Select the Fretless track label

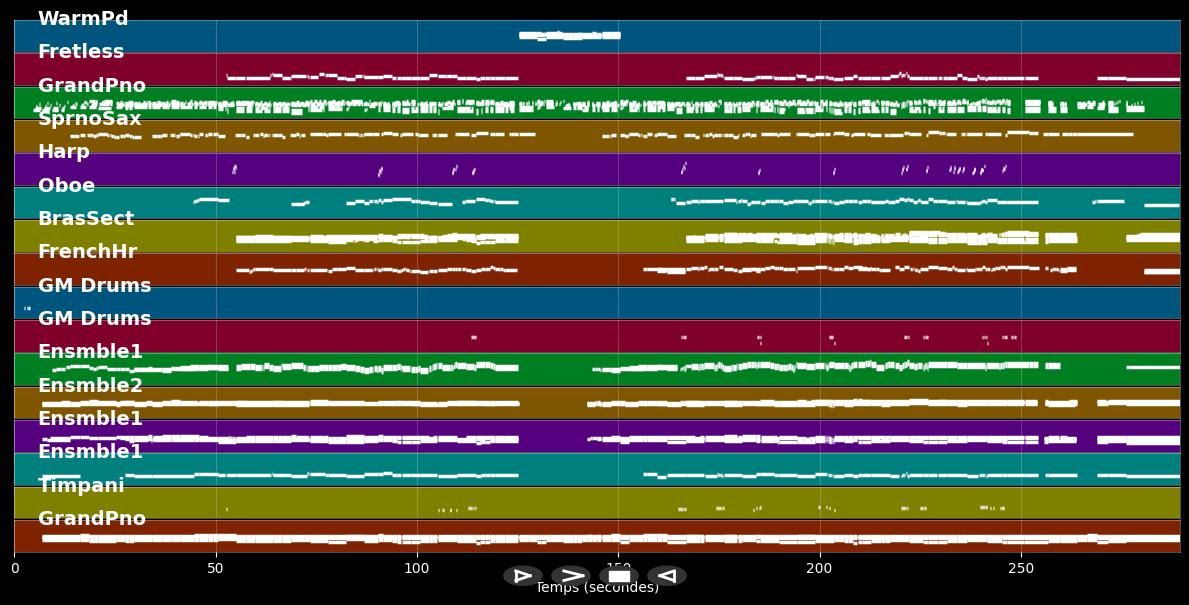click(x=81, y=52)
